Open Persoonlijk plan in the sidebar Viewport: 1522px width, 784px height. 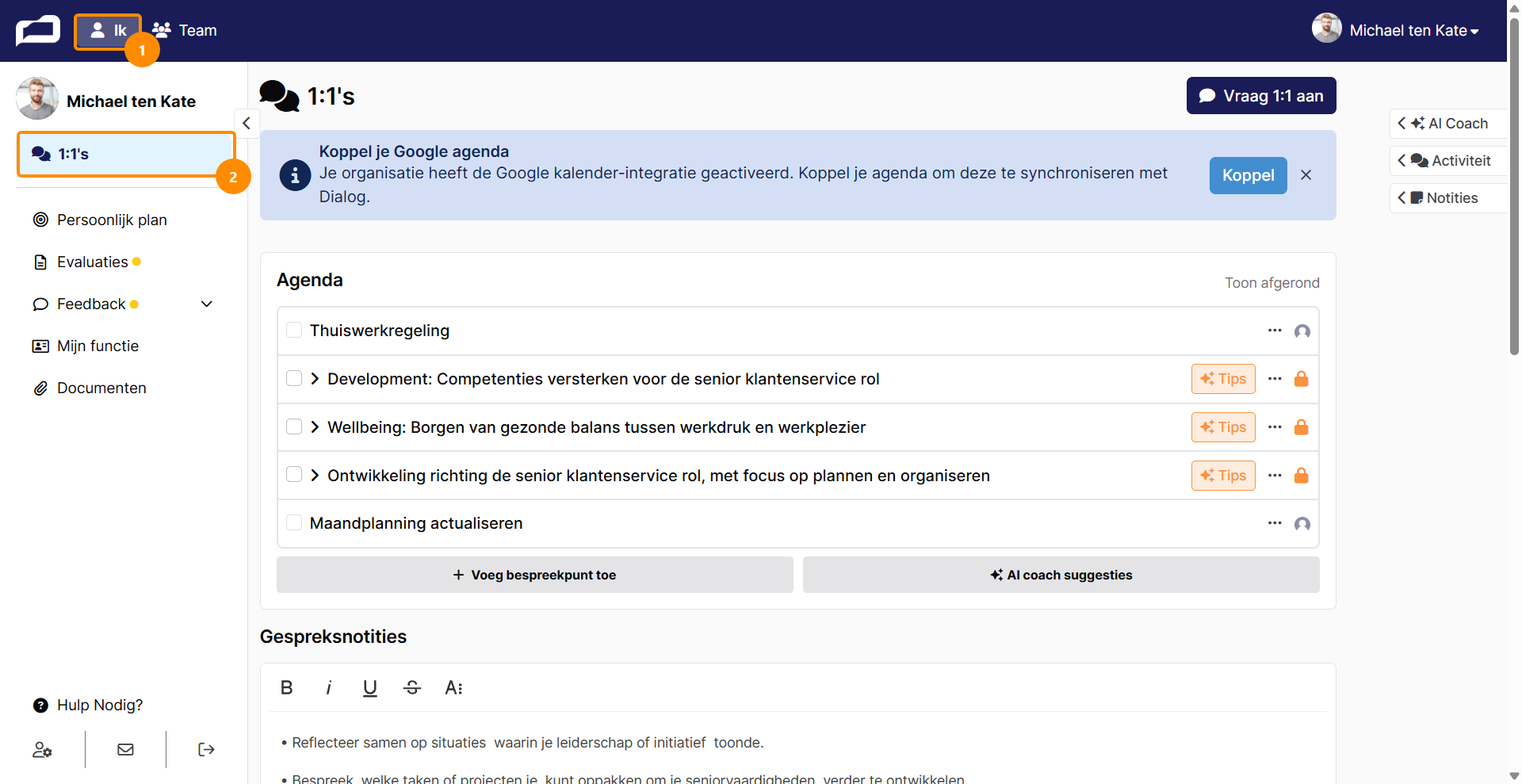pyautogui.click(x=99, y=220)
